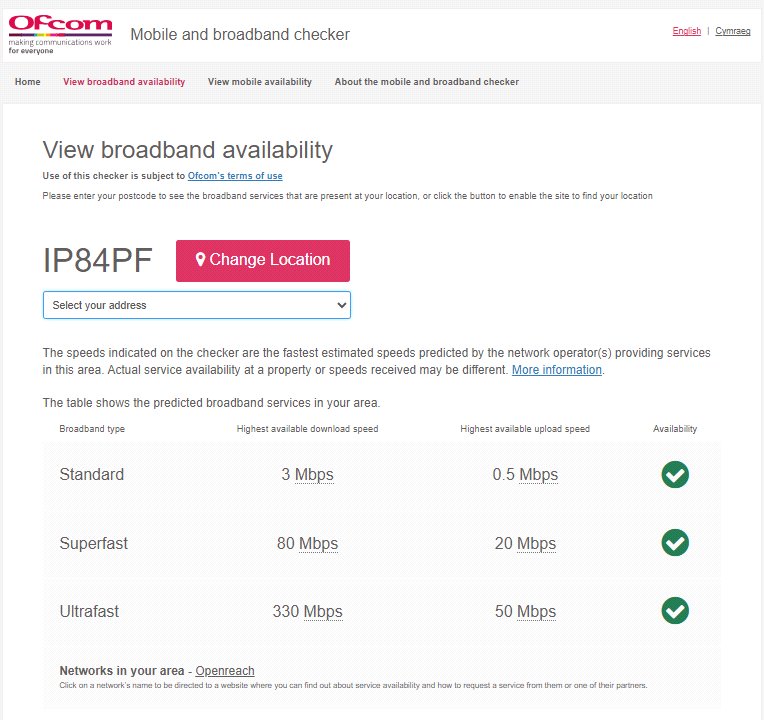Click the Ultrafast availability green checkmark
This screenshot has height=720, width=764.
(x=675, y=611)
